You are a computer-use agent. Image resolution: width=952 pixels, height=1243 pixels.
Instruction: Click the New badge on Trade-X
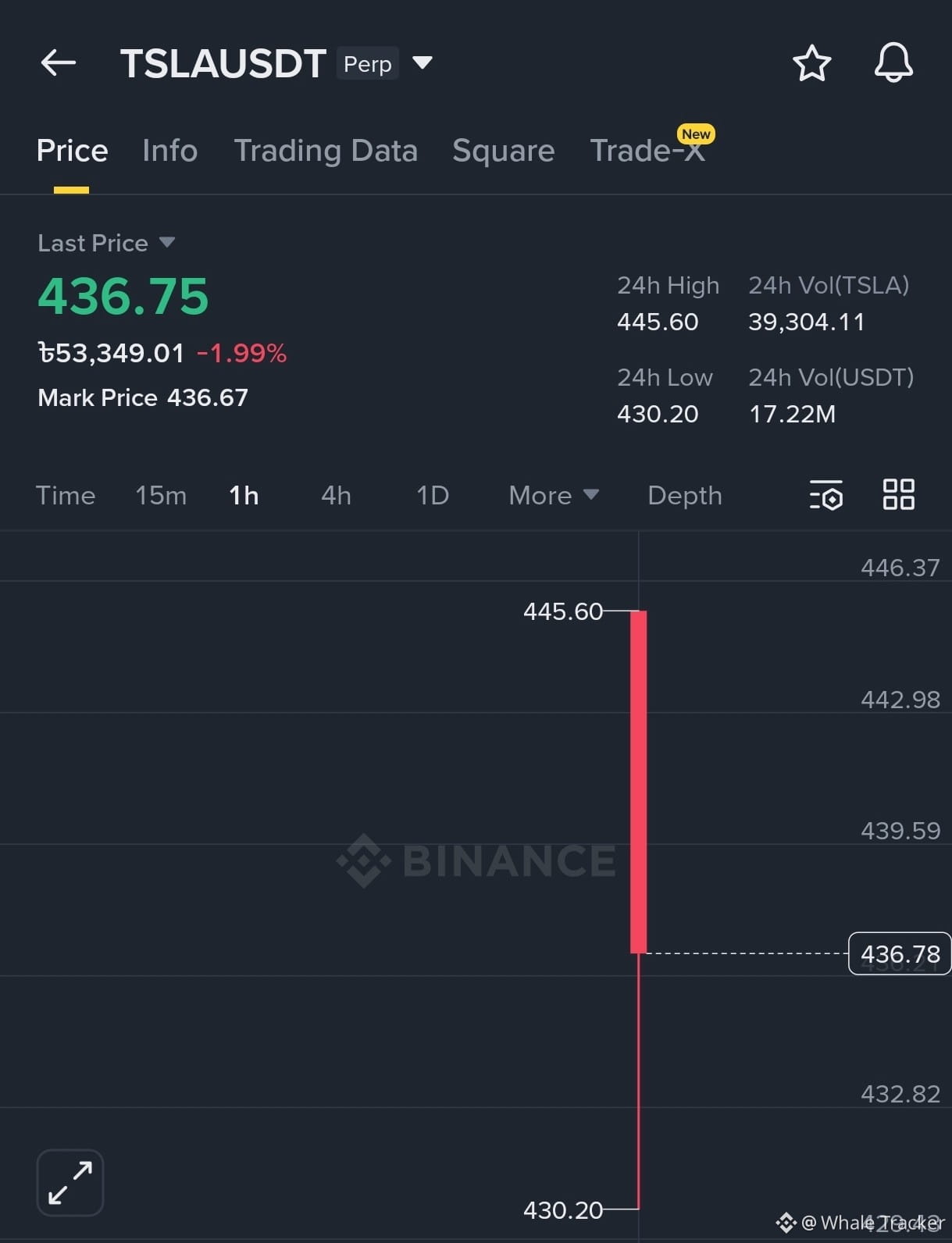[696, 134]
